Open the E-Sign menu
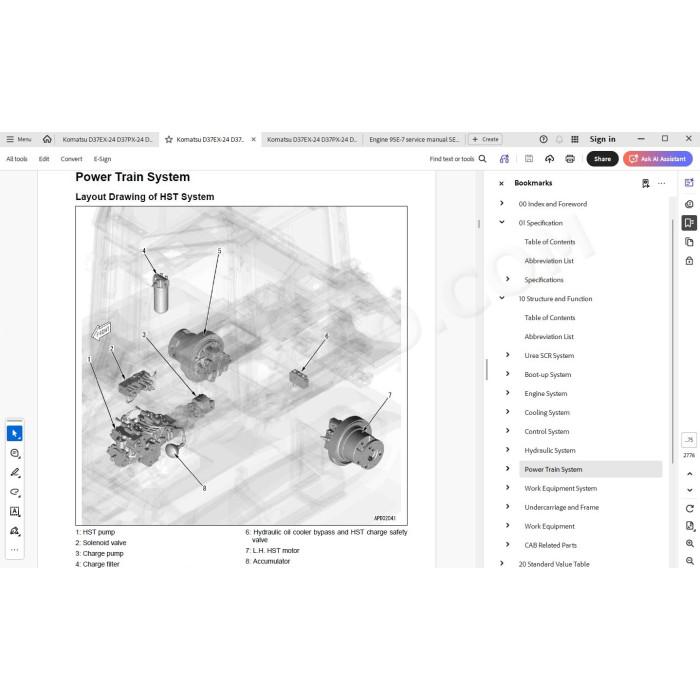Image resolution: width=700 pixels, height=700 pixels. click(102, 159)
